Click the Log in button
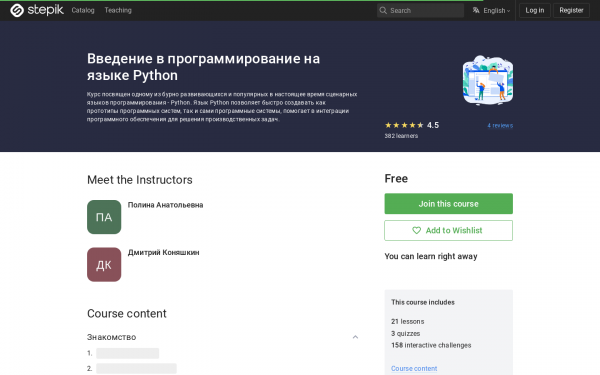 point(535,10)
